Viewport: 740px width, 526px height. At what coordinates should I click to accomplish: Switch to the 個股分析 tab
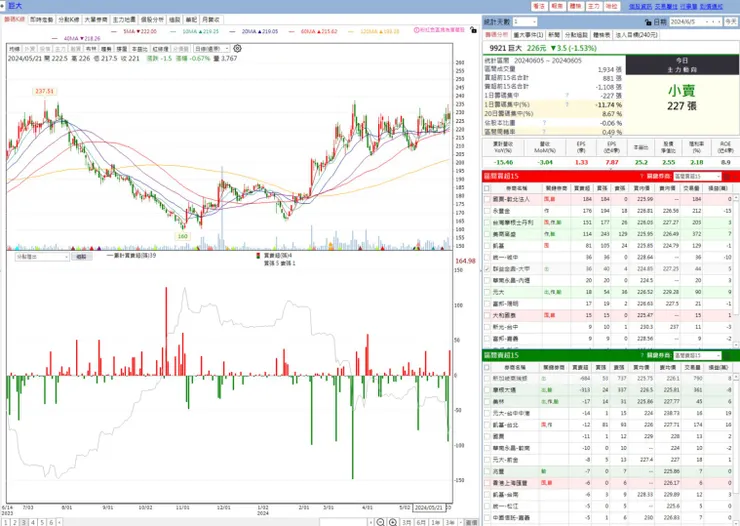coord(152,20)
